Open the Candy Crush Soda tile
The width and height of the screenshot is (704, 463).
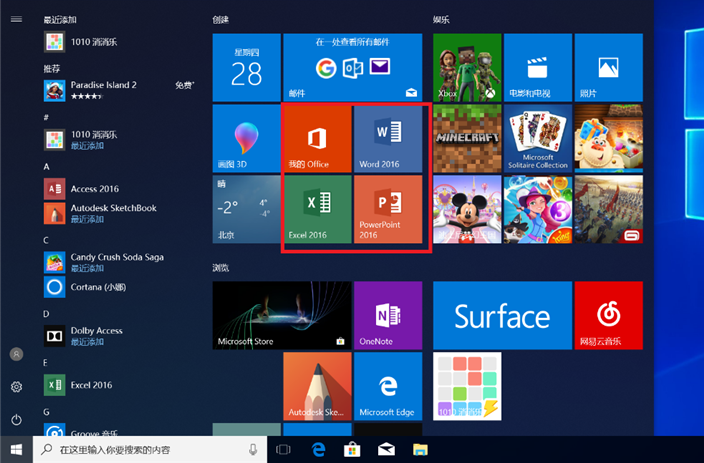tap(609, 139)
